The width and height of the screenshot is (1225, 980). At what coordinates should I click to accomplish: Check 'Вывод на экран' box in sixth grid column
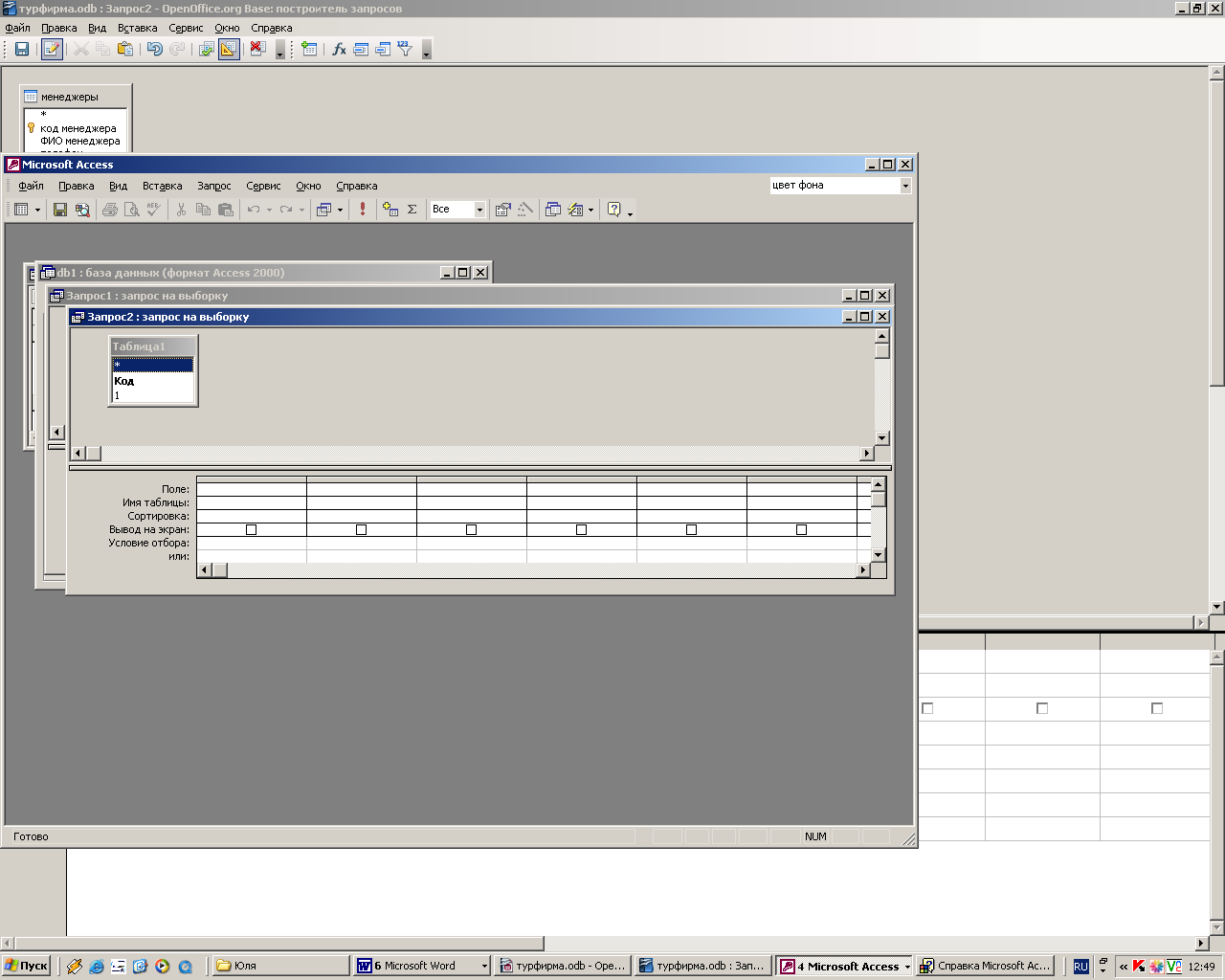802,529
